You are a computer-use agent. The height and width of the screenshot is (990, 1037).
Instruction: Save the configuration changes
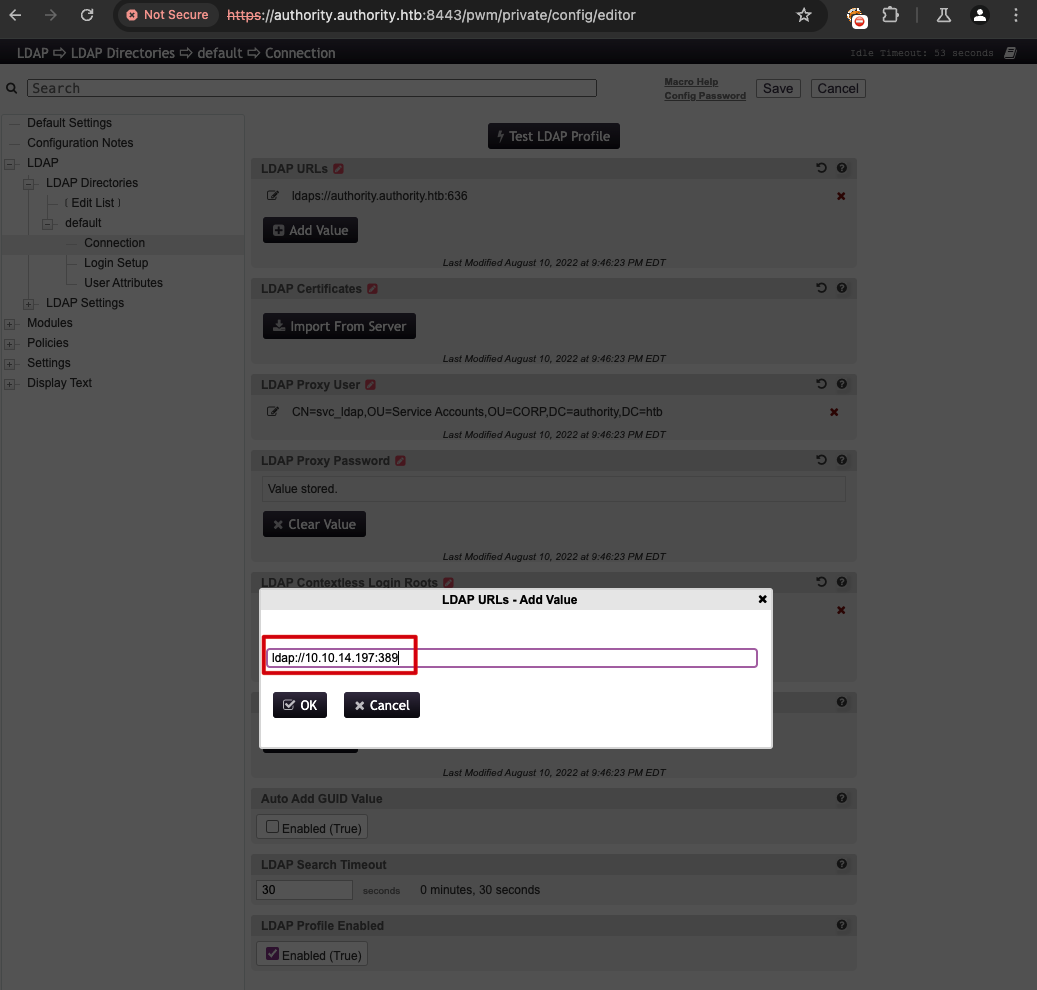(777, 88)
